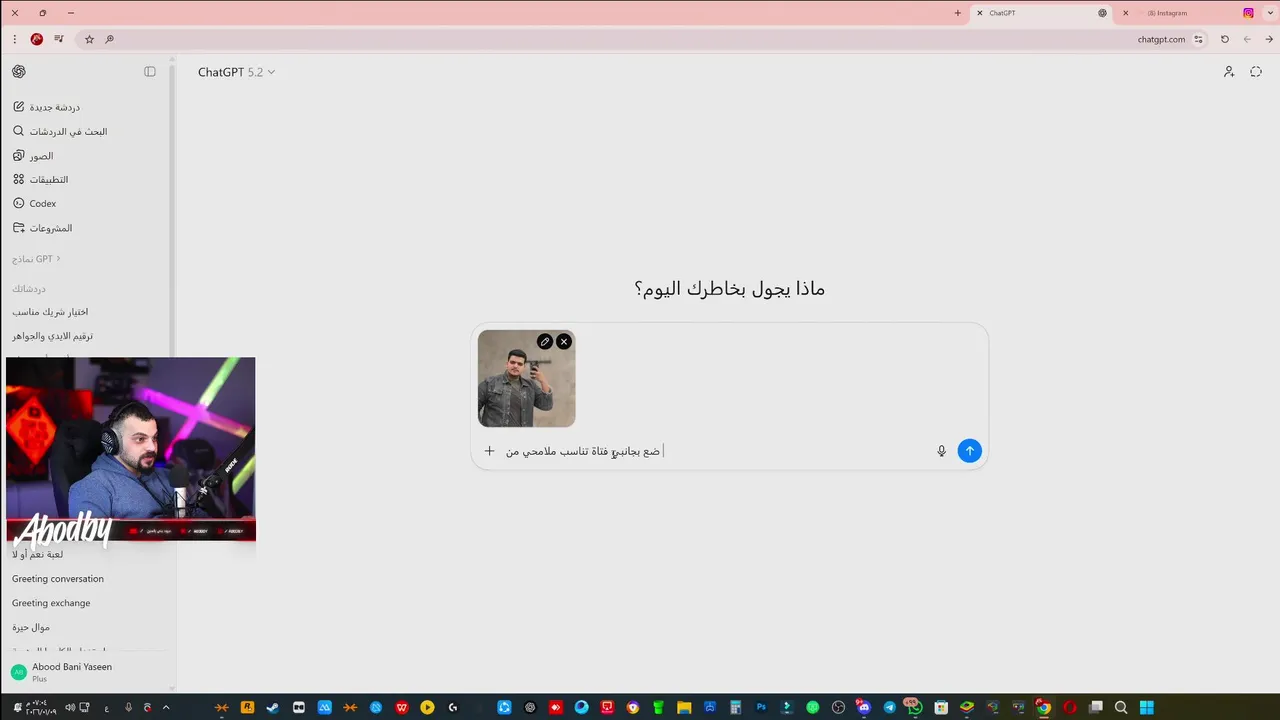Screen dimensions: 1280x720
Task: Click the red profile avatar in toolbar
Action: (x=37, y=39)
